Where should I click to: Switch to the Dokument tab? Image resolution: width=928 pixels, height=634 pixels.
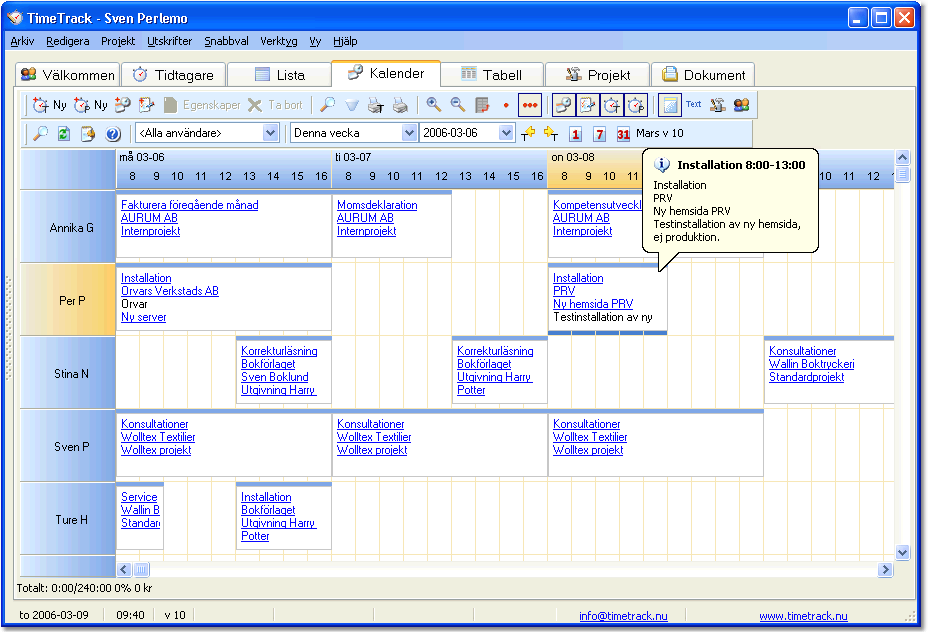click(x=703, y=75)
